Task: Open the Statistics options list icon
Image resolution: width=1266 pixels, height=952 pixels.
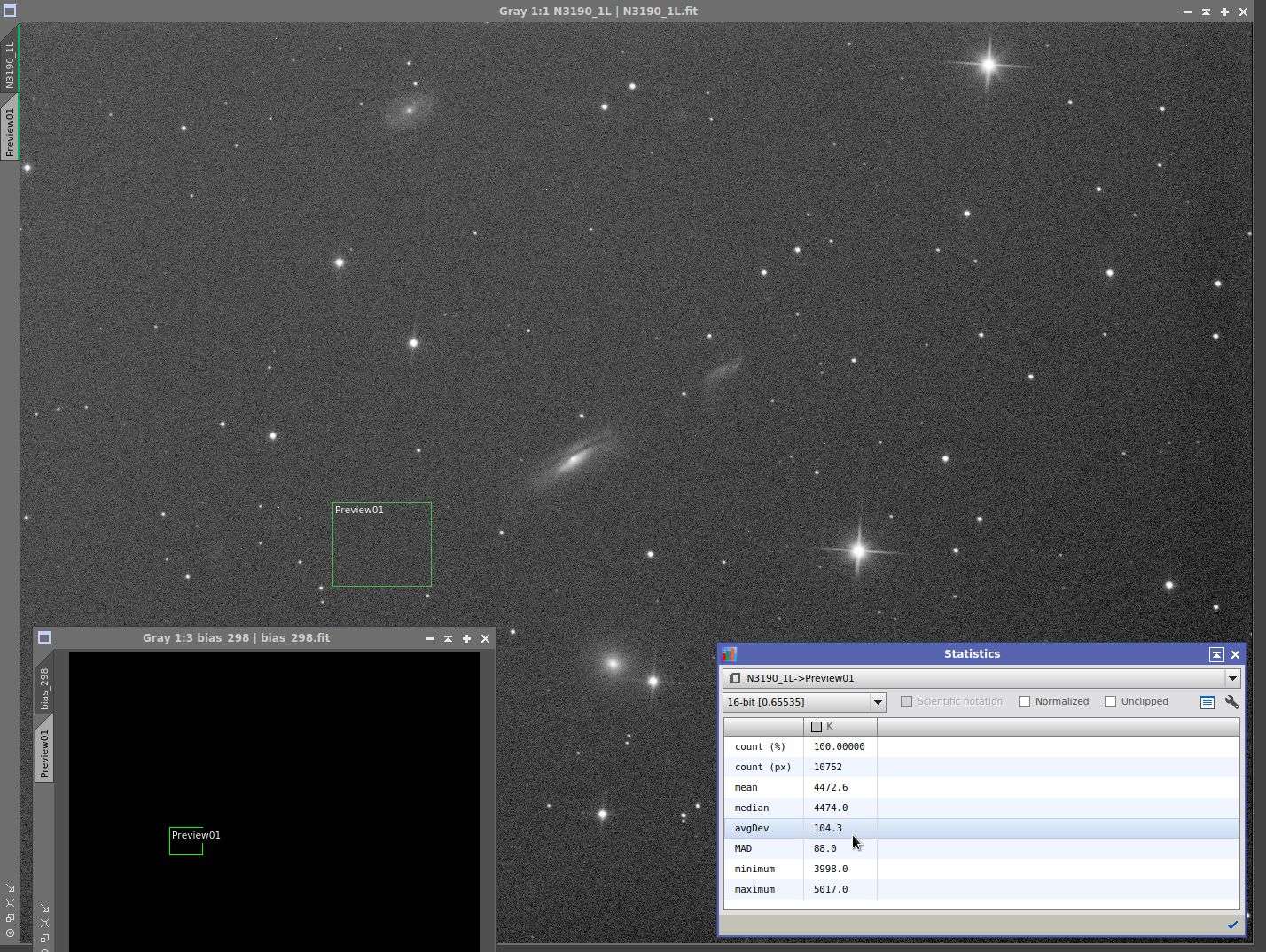Action: coord(1207,702)
